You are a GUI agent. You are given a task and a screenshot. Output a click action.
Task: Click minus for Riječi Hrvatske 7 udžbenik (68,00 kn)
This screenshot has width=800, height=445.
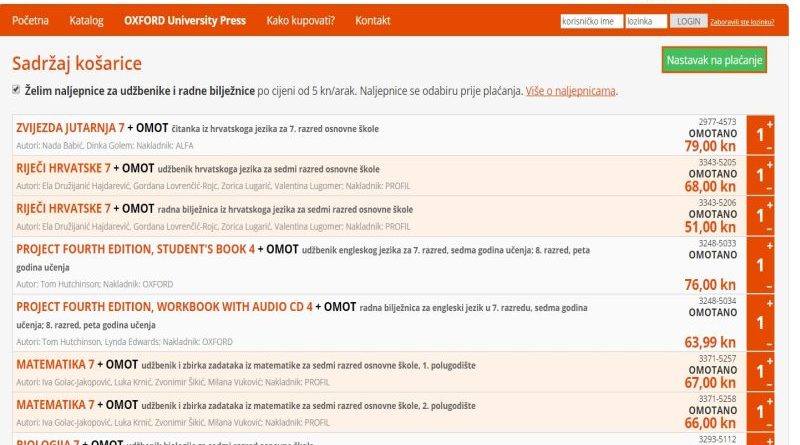point(769,189)
